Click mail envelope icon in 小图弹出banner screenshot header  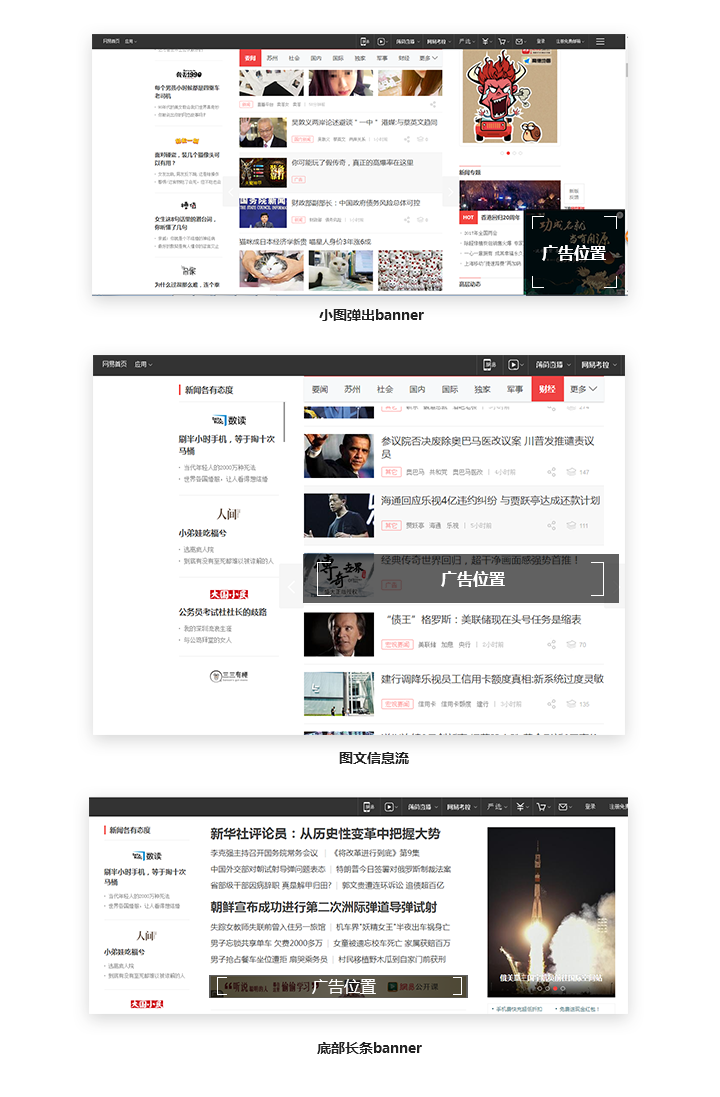pyautogui.click(x=519, y=41)
